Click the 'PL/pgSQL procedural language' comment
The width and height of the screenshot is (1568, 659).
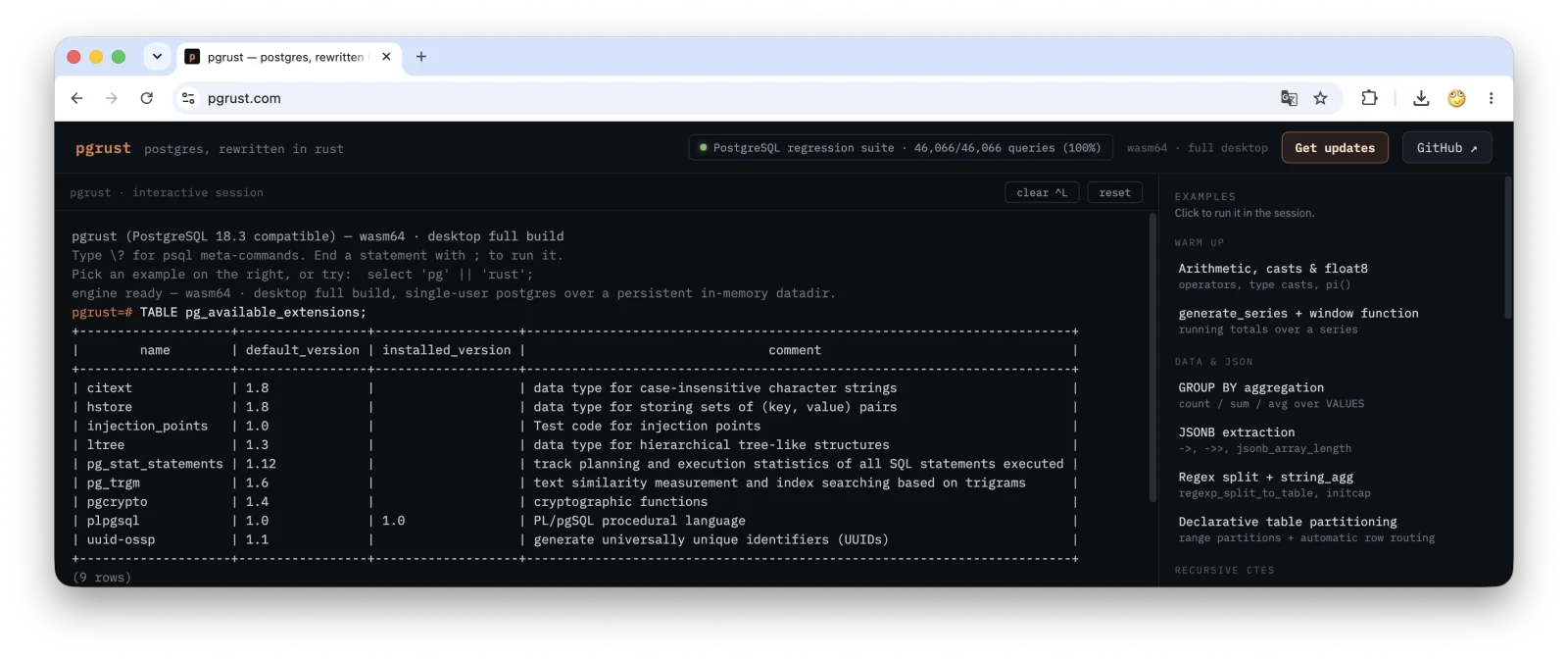pyautogui.click(x=639, y=521)
